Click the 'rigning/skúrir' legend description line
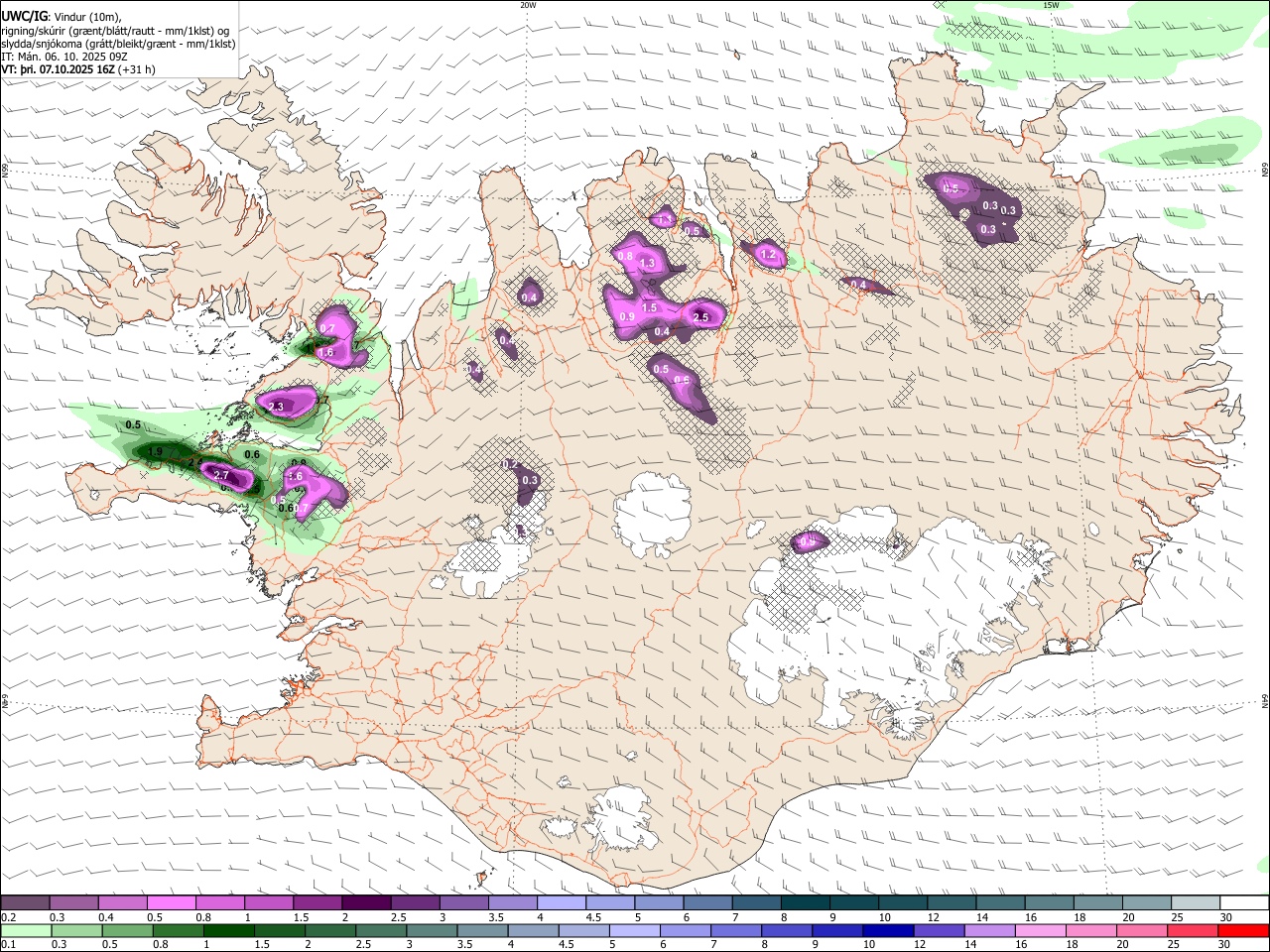Screen dimensions: 1270x952 [x=114, y=31]
